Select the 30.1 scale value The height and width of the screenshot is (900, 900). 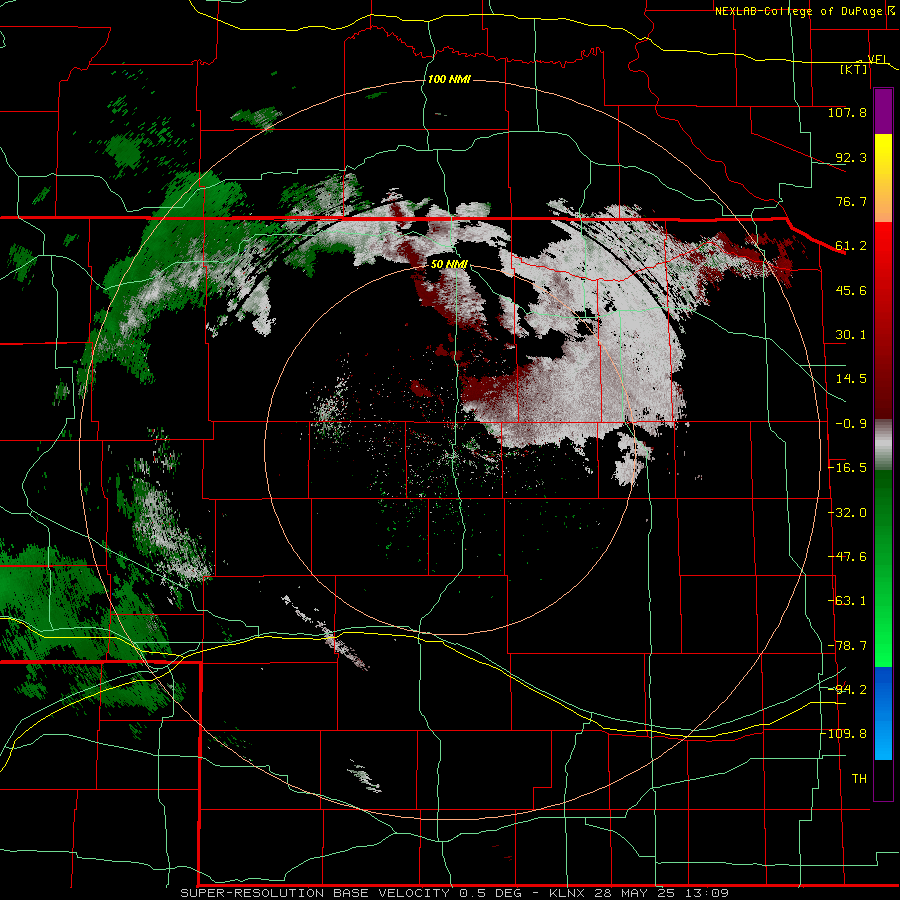point(851,335)
